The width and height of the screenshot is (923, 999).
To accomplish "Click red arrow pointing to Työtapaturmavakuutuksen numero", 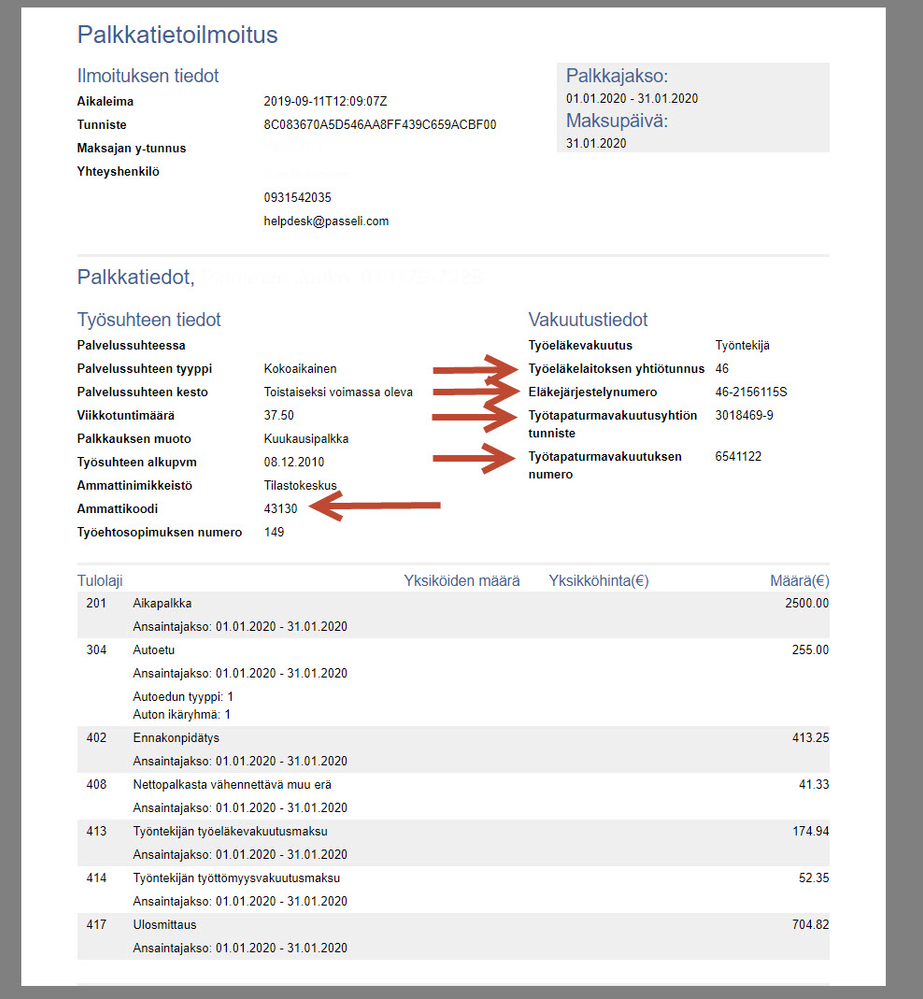I will [472, 458].
